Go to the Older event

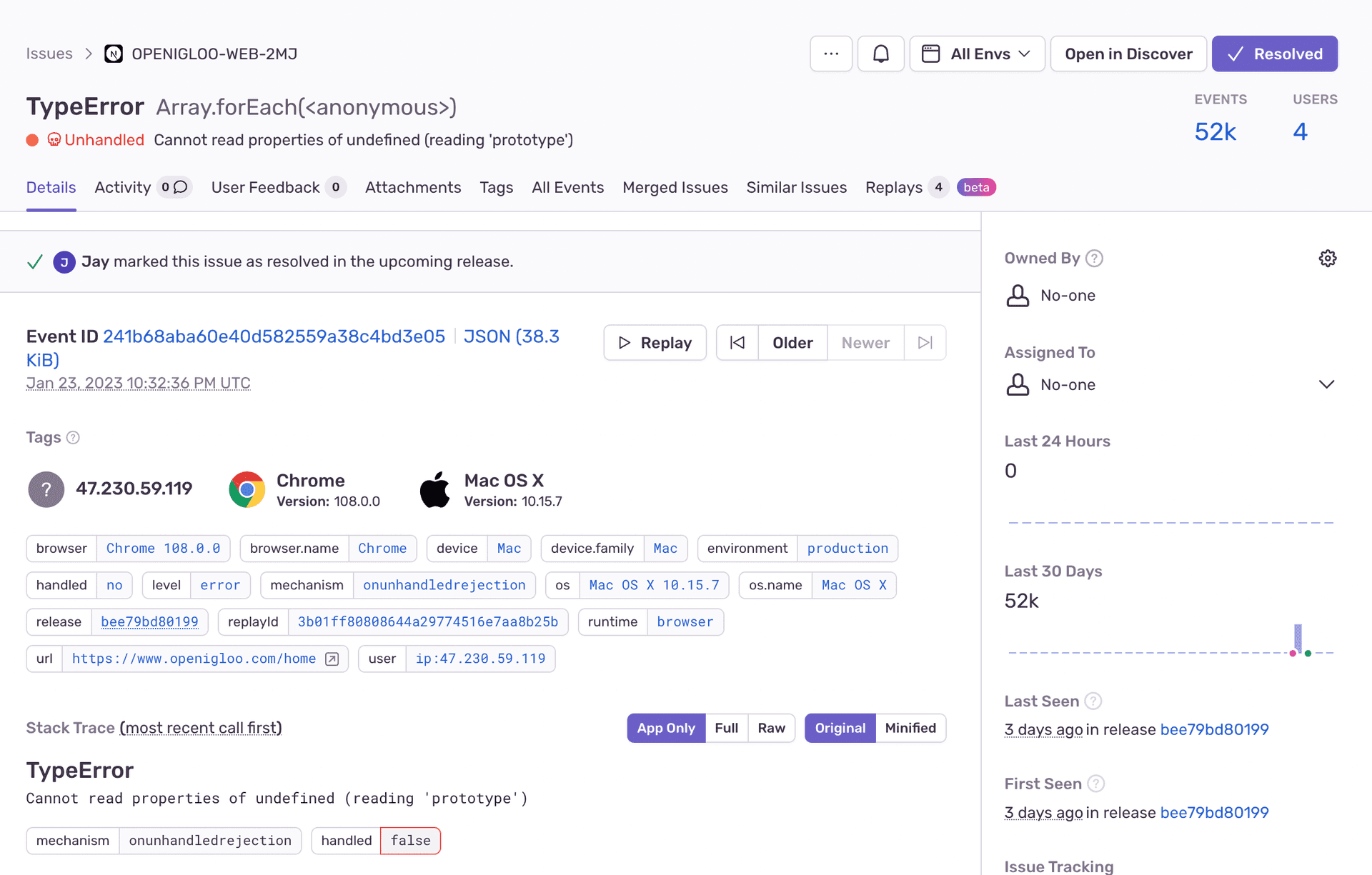tap(792, 343)
